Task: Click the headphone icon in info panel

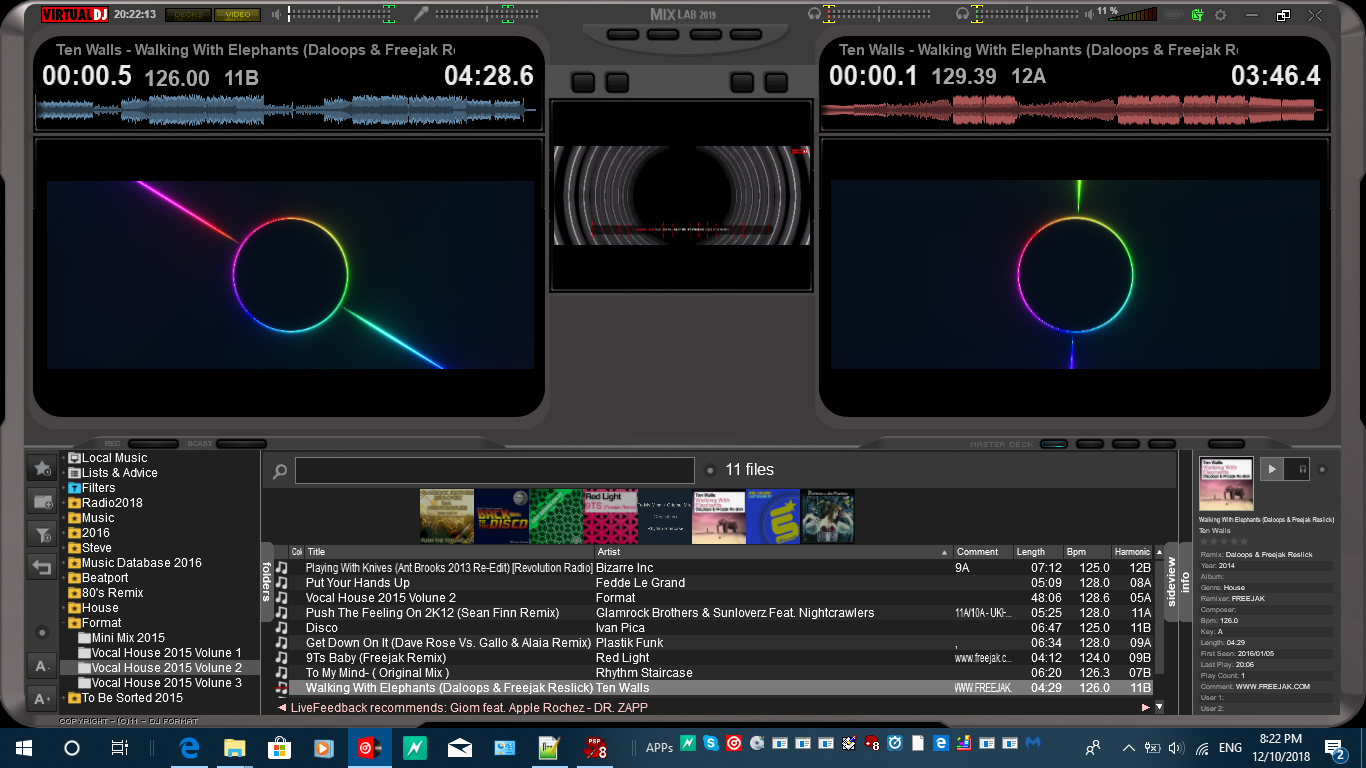Action: click(1302, 468)
